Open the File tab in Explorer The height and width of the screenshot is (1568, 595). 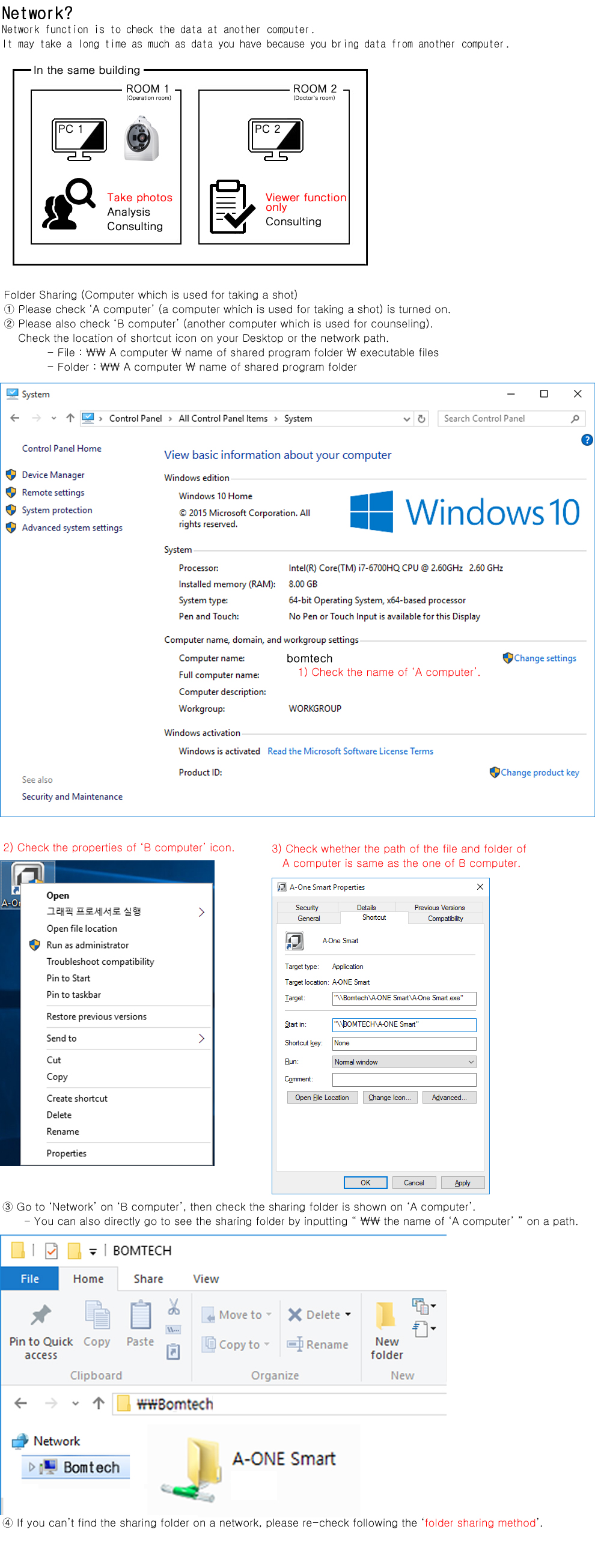[x=30, y=1279]
